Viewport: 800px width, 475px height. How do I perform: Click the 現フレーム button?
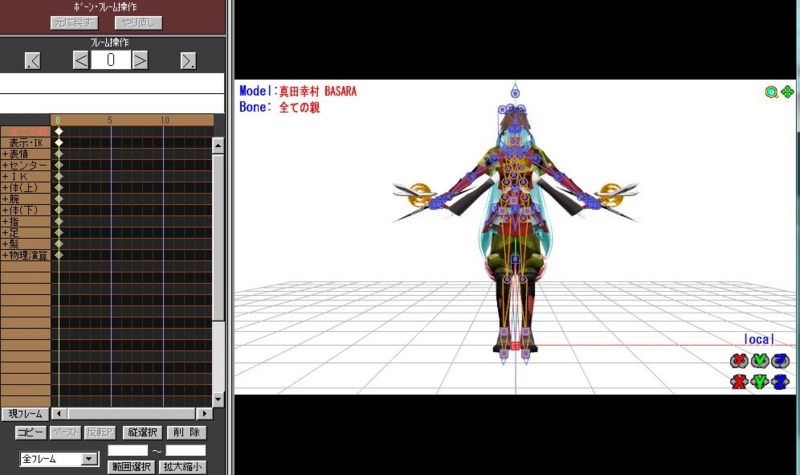[26, 414]
